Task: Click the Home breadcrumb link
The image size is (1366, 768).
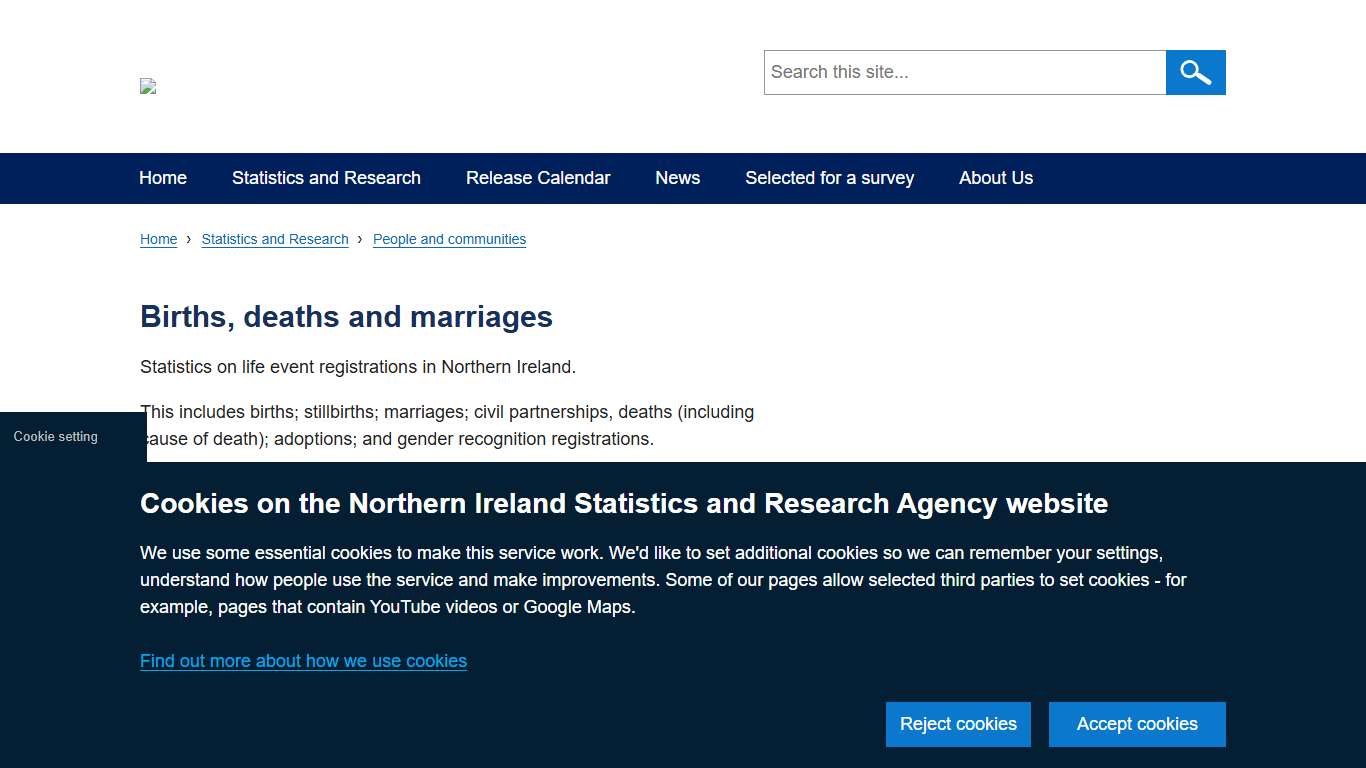Action: (158, 239)
